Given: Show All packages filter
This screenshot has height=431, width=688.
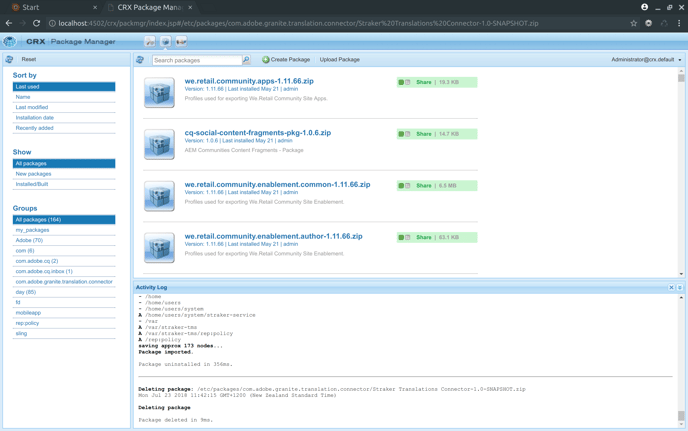Looking at the screenshot, I should click(x=64, y=164).
